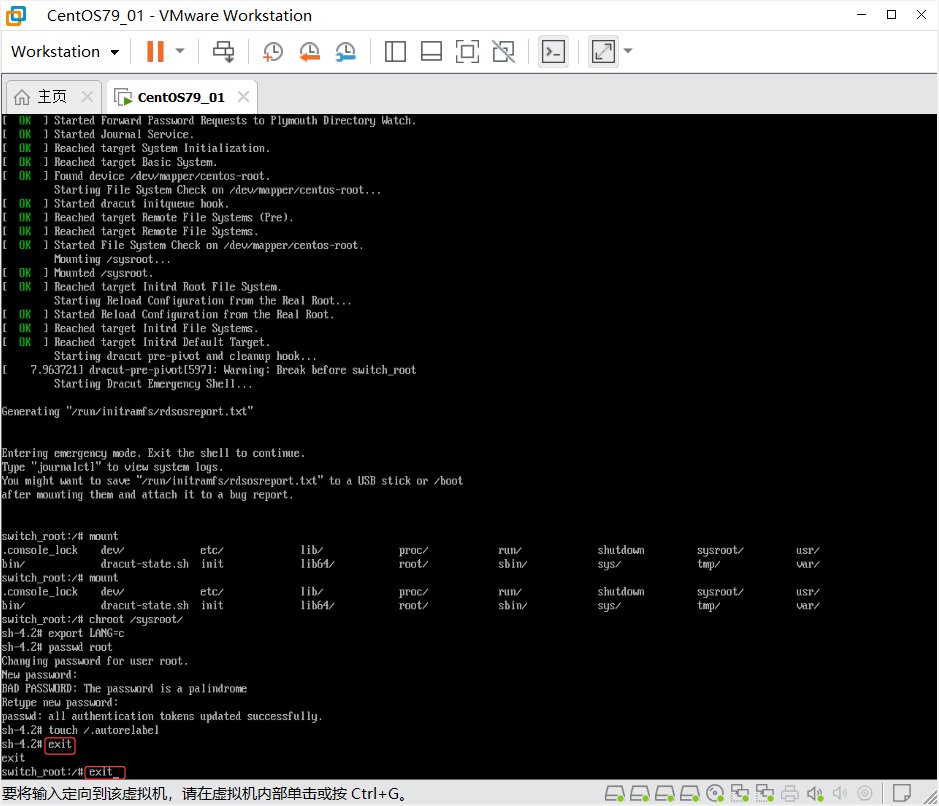The image size is (939, 806).
Task: Expand the power options arrow next to Pause
Action: point(180,51)
